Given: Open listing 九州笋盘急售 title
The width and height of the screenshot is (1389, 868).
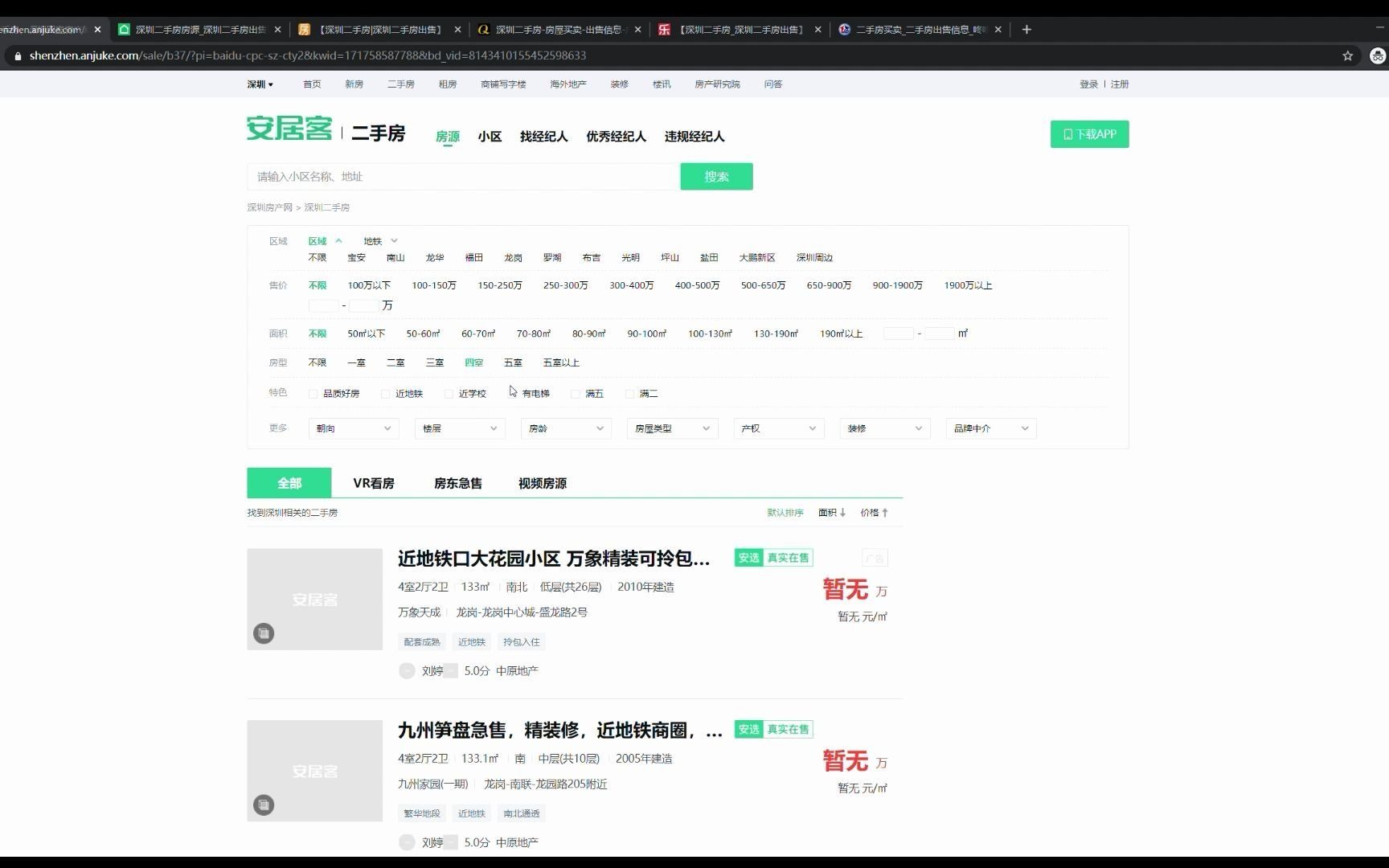Looking at the screenshot, I should click(x=560, y=730).
